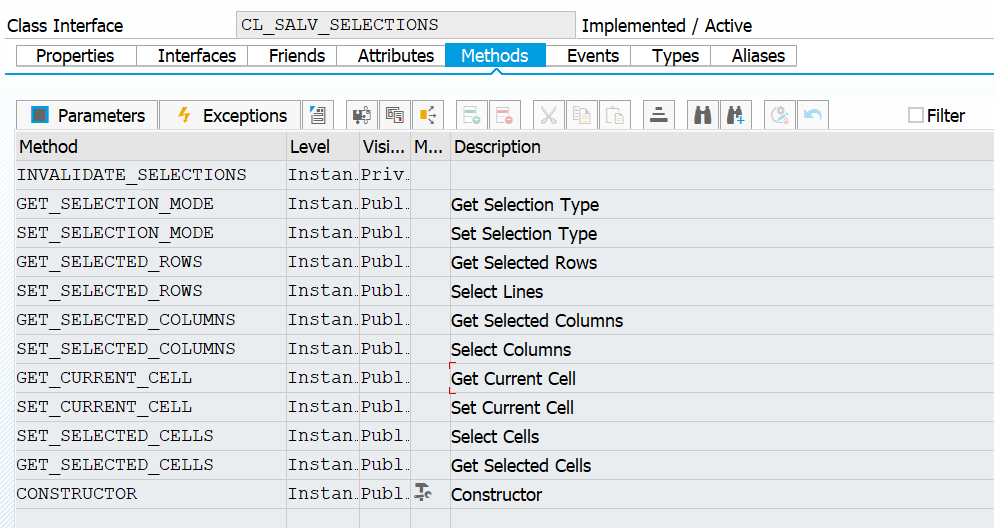
Task: Click the 'Constructor' description cell
Action: 722,494
